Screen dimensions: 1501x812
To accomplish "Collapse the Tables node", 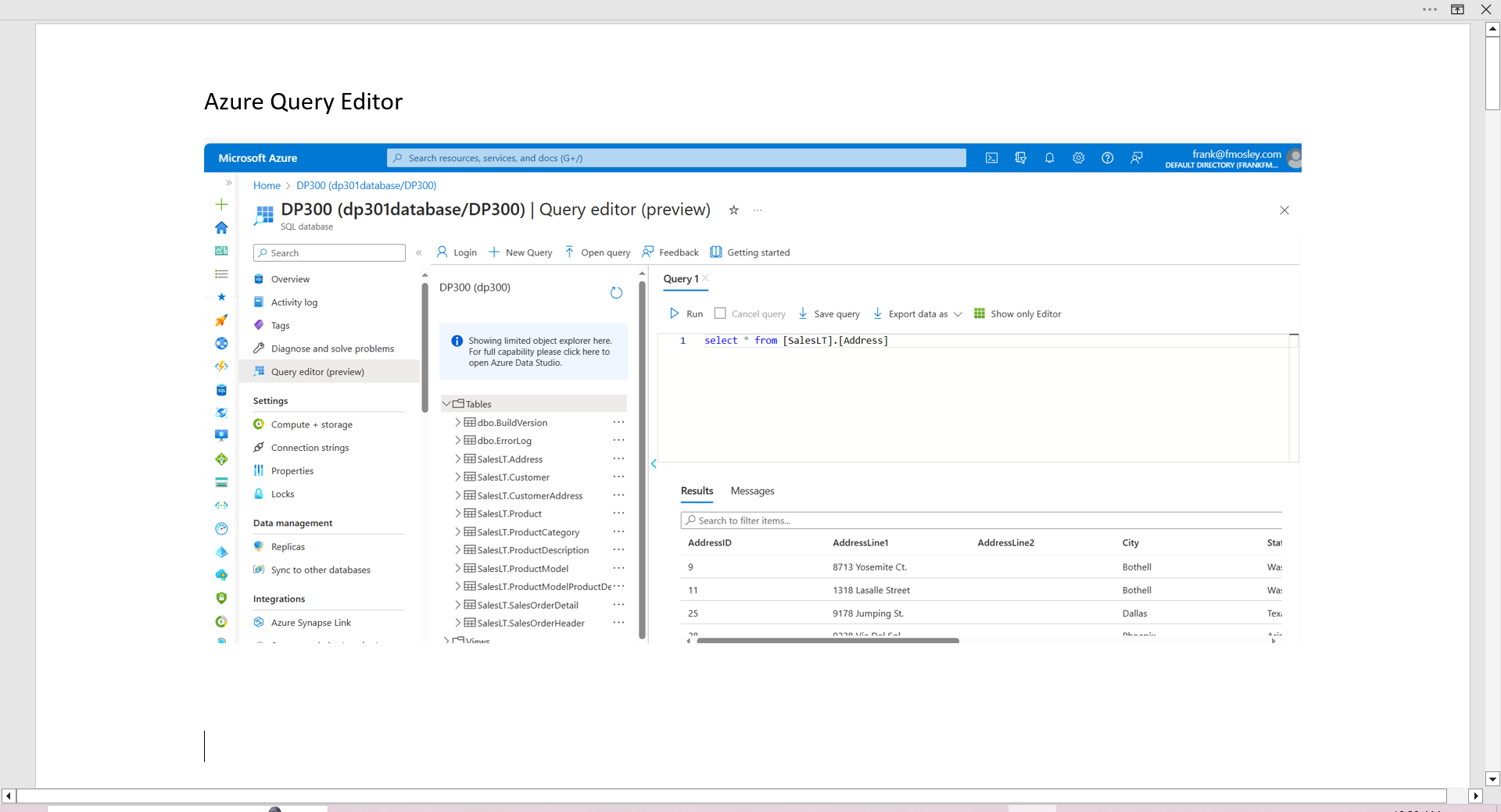I will click(x=446, y=403).
